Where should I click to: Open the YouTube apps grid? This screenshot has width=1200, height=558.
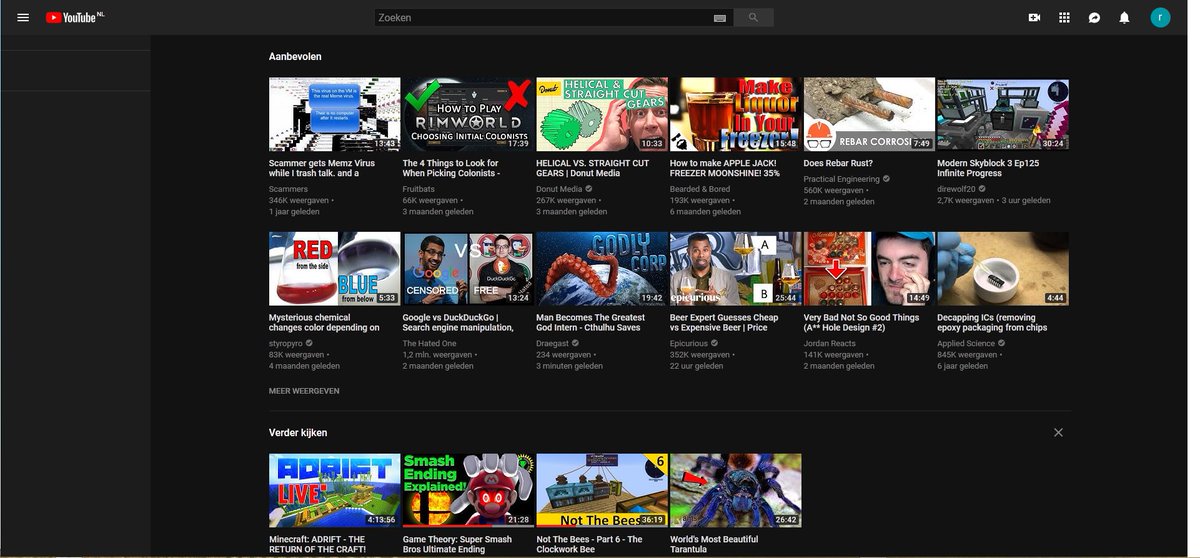(1064, 18)
